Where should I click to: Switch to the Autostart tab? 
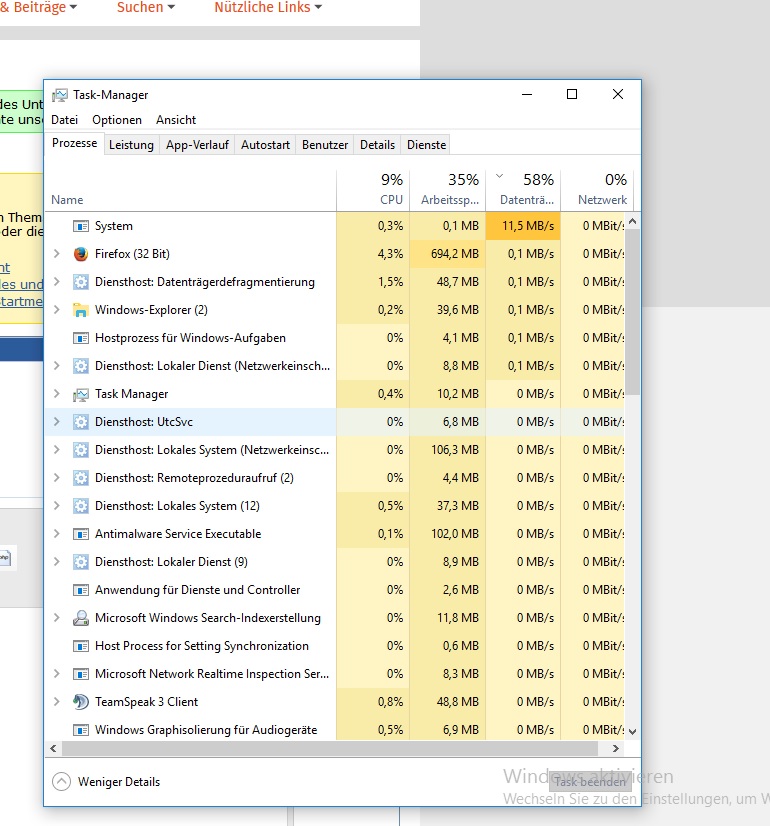pos(265,145)
